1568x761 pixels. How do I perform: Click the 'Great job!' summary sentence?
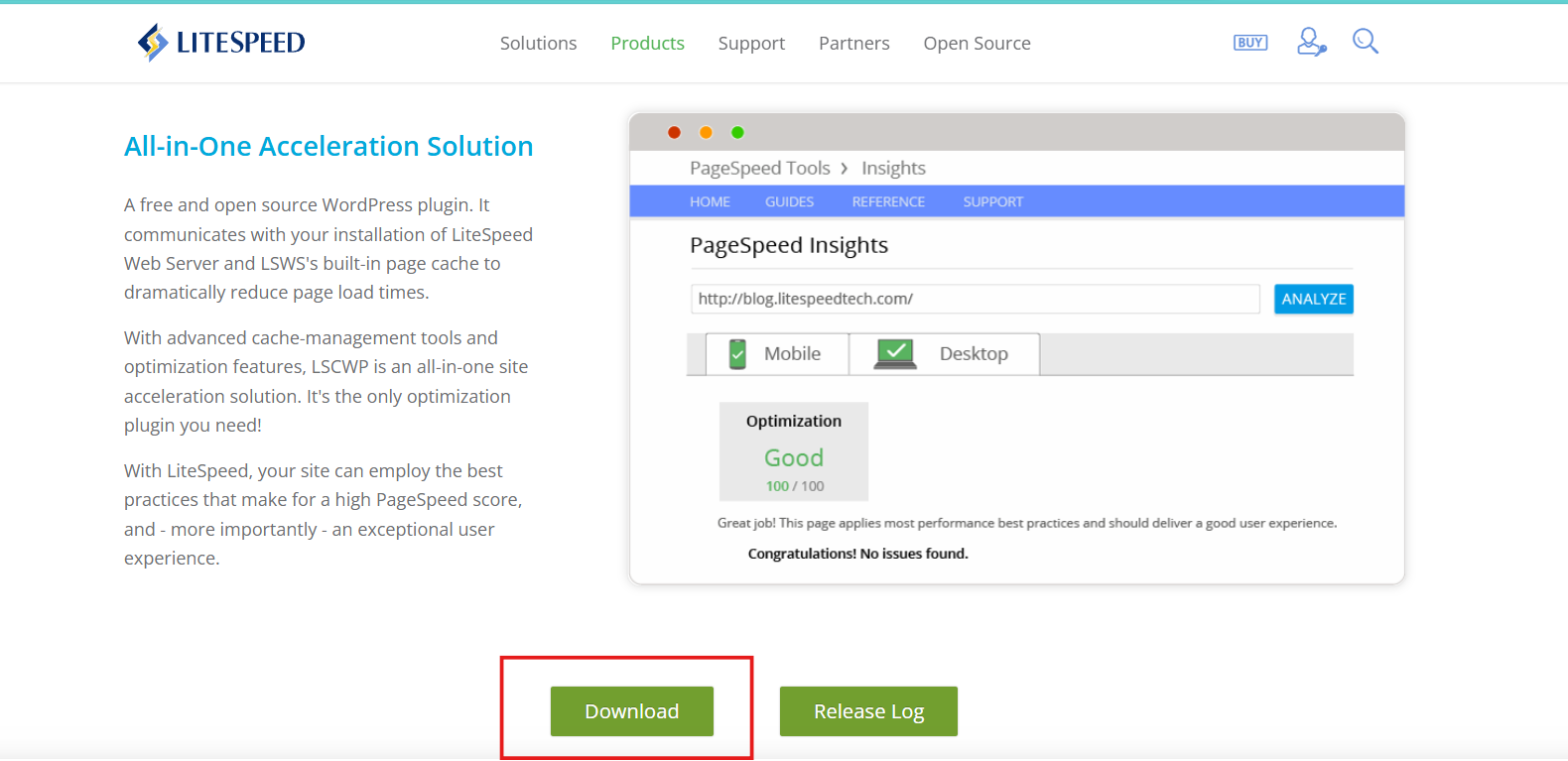click(1027, 523)
